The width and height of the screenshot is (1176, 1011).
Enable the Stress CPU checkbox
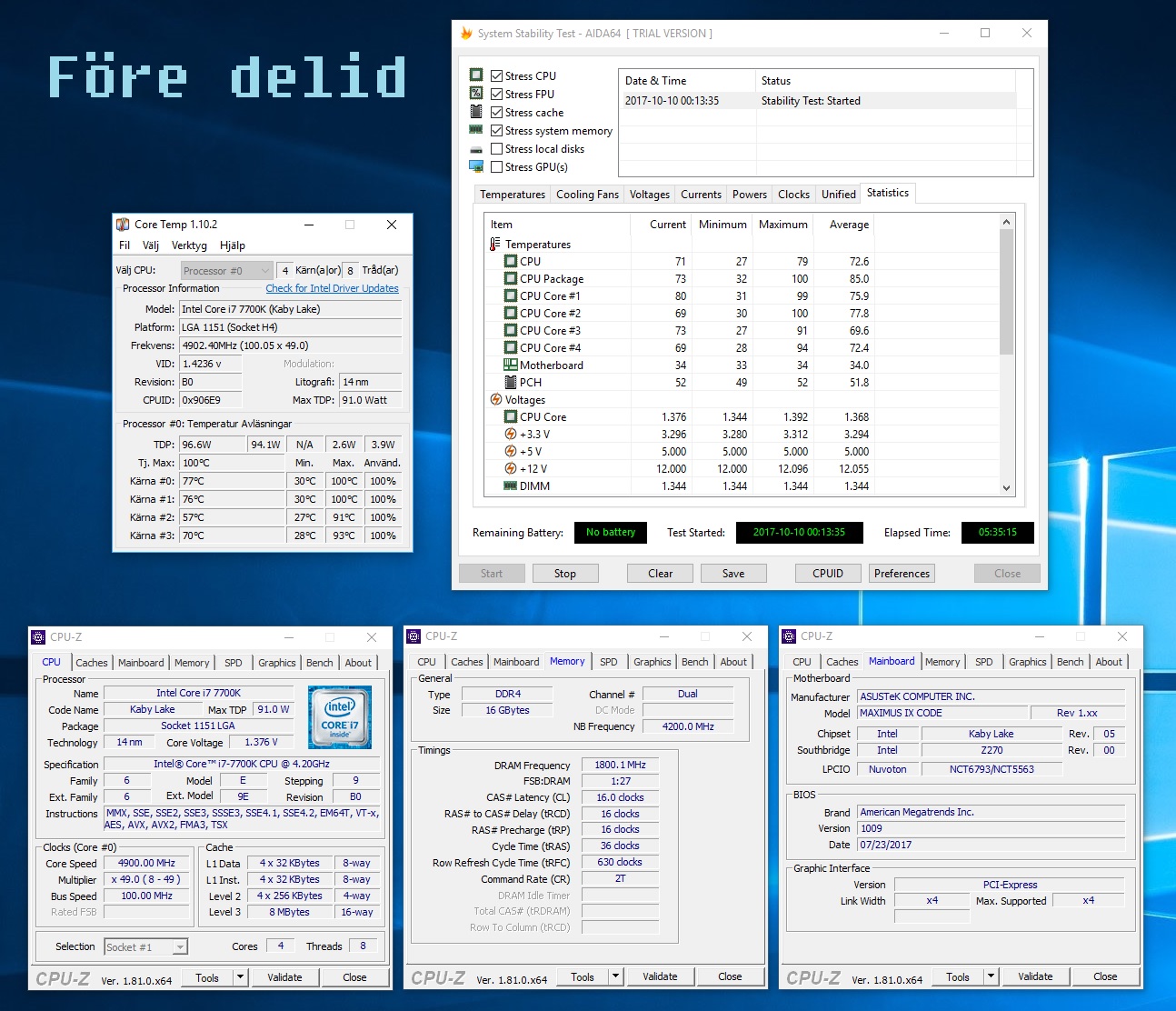[496, 75]
